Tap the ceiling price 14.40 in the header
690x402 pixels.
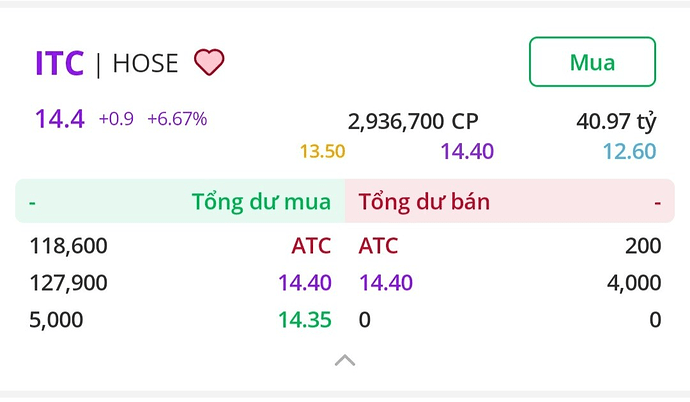click(x=467, y=152)
